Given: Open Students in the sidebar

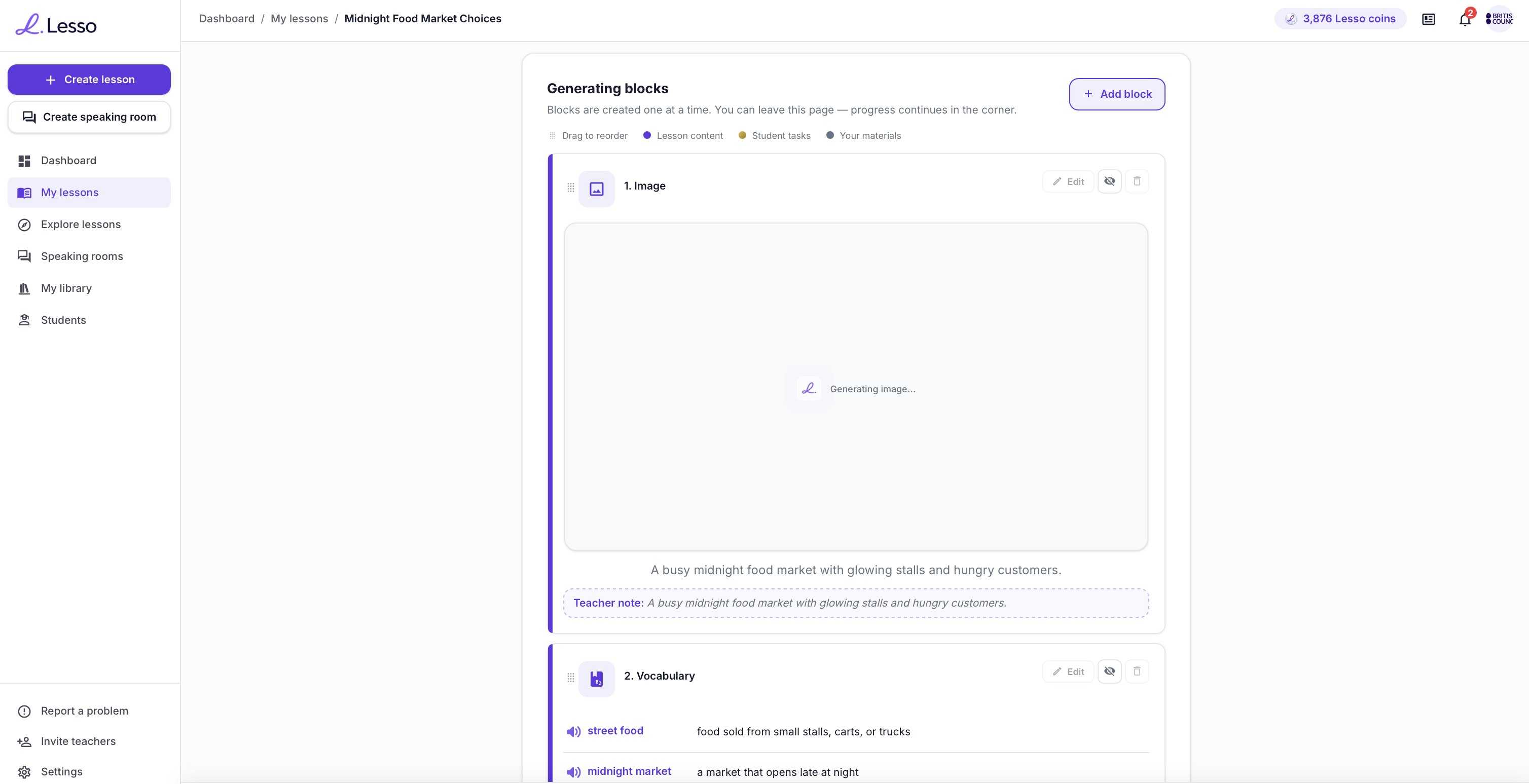Looking at the screenshot, I should click(x=89, y=320).
